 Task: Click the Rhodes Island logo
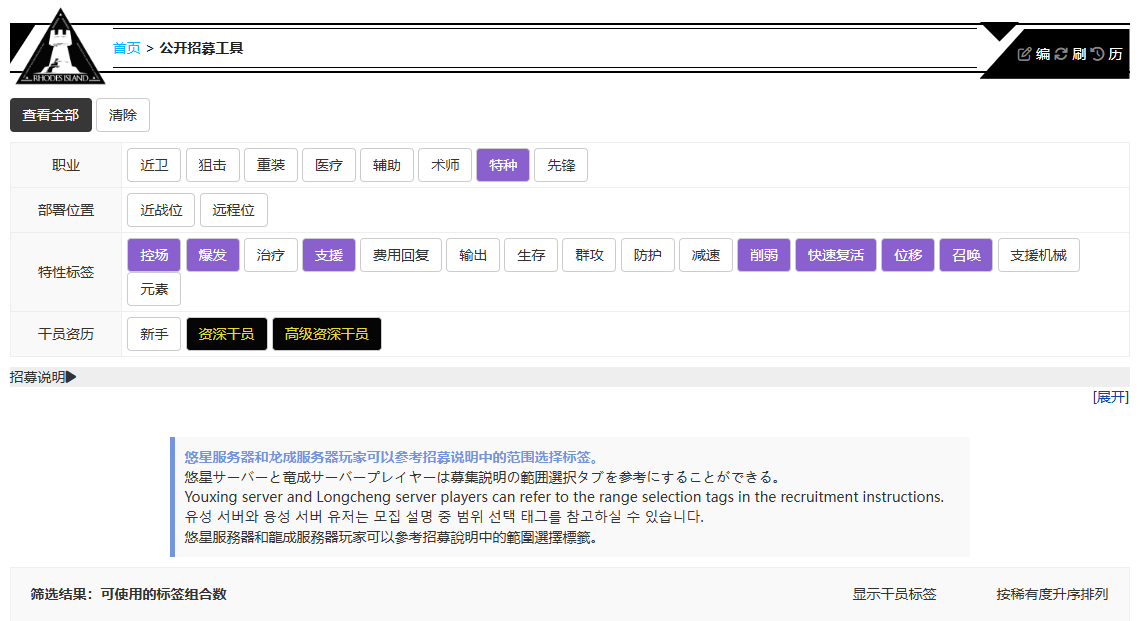pos(60,47)
